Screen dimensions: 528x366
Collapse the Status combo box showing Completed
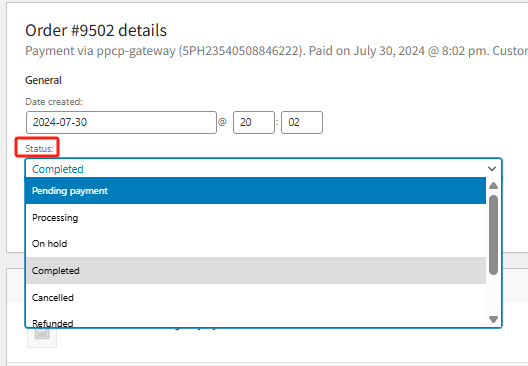coord(264,169)
